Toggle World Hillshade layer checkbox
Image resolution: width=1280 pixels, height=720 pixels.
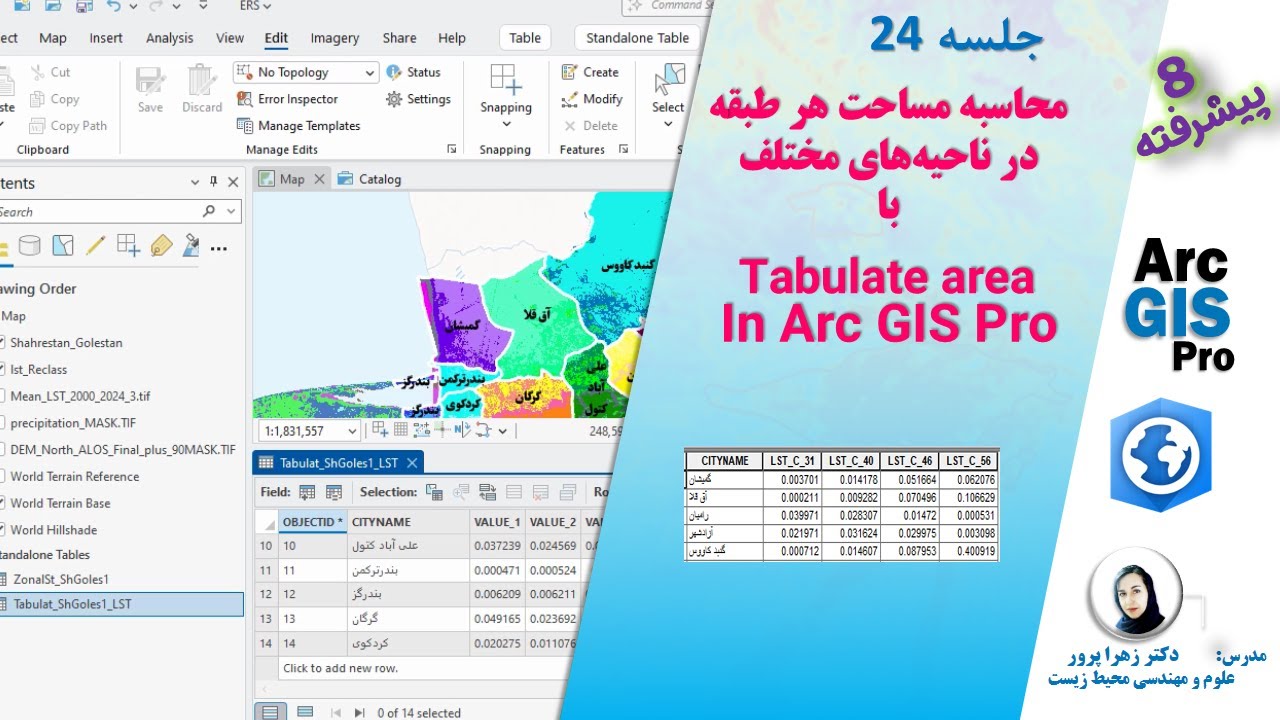[x=1, y=530]
